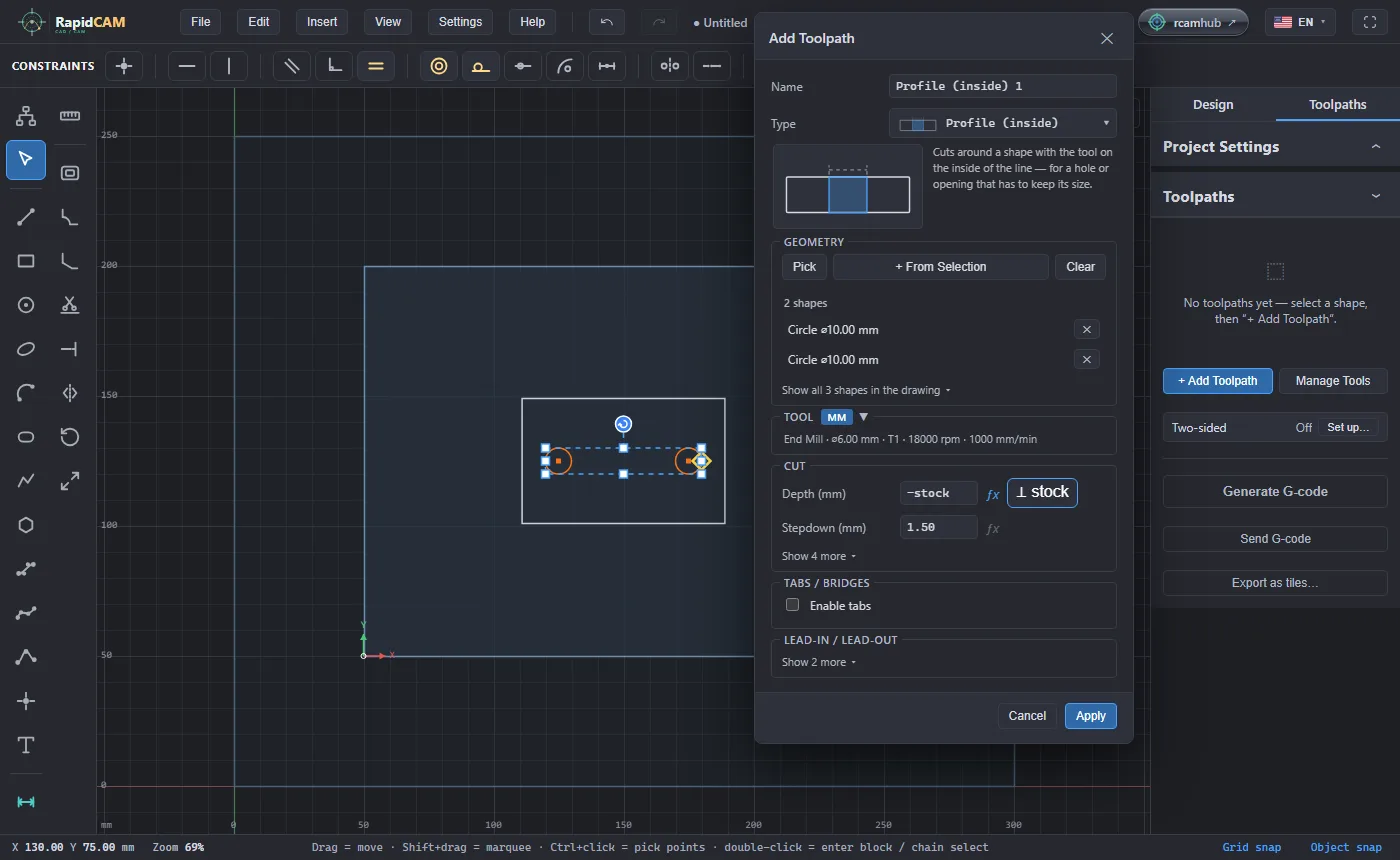Select the Polygon hexagon tool
The width and height of the screenshot is (1400, 860).
(26, 525)
